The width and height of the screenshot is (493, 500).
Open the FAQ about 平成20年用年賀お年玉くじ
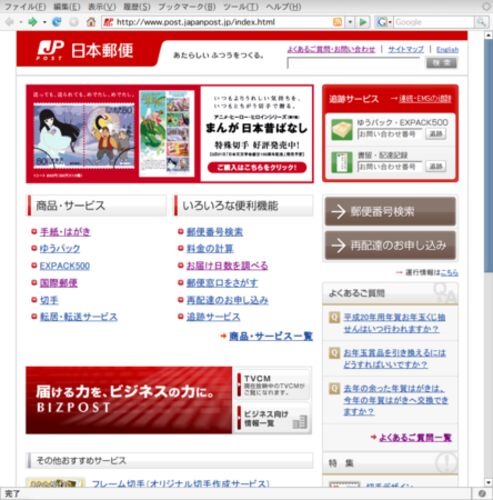(394, 323)
